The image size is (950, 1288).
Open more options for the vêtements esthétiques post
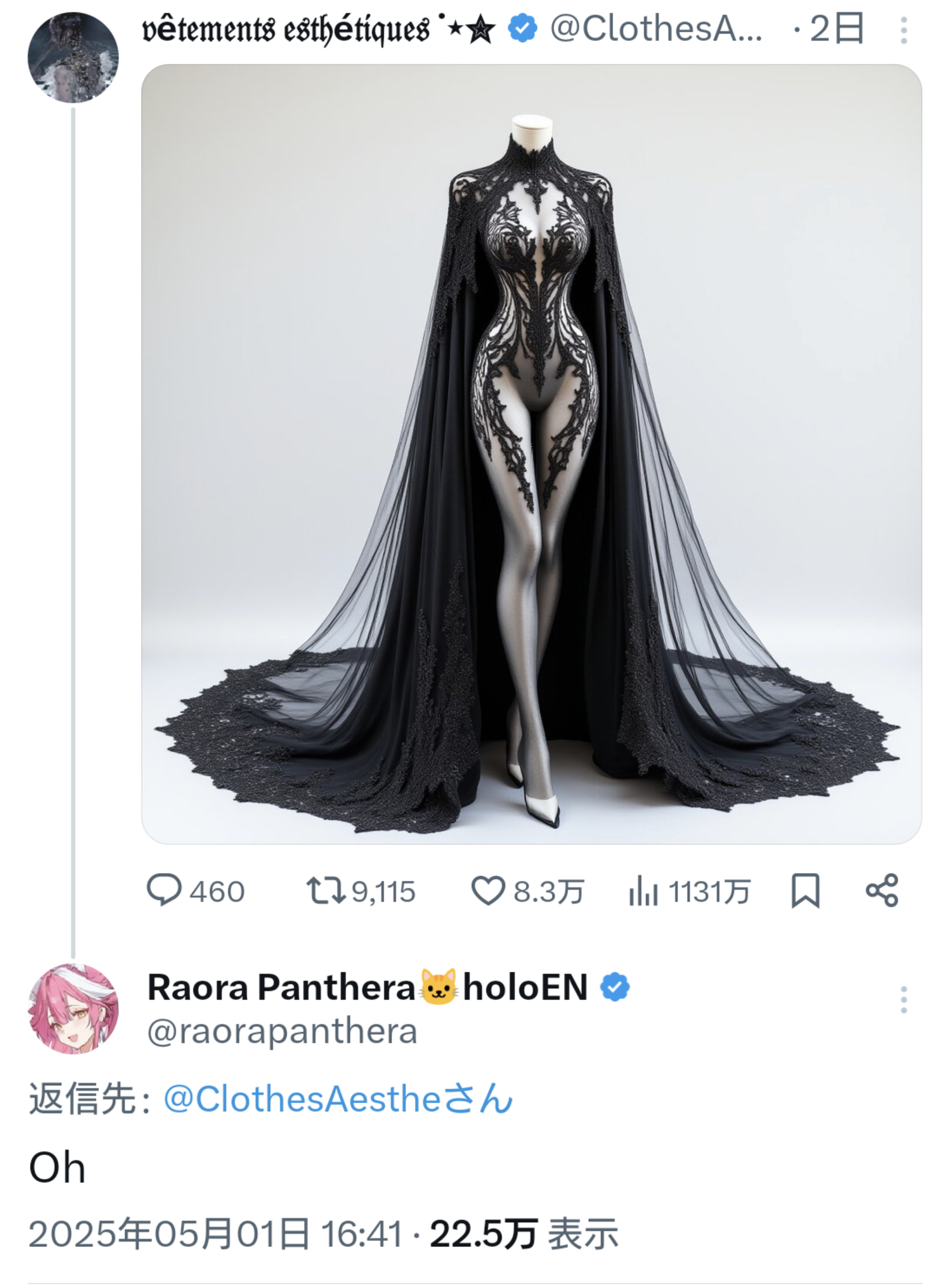[x=904, y=30]
